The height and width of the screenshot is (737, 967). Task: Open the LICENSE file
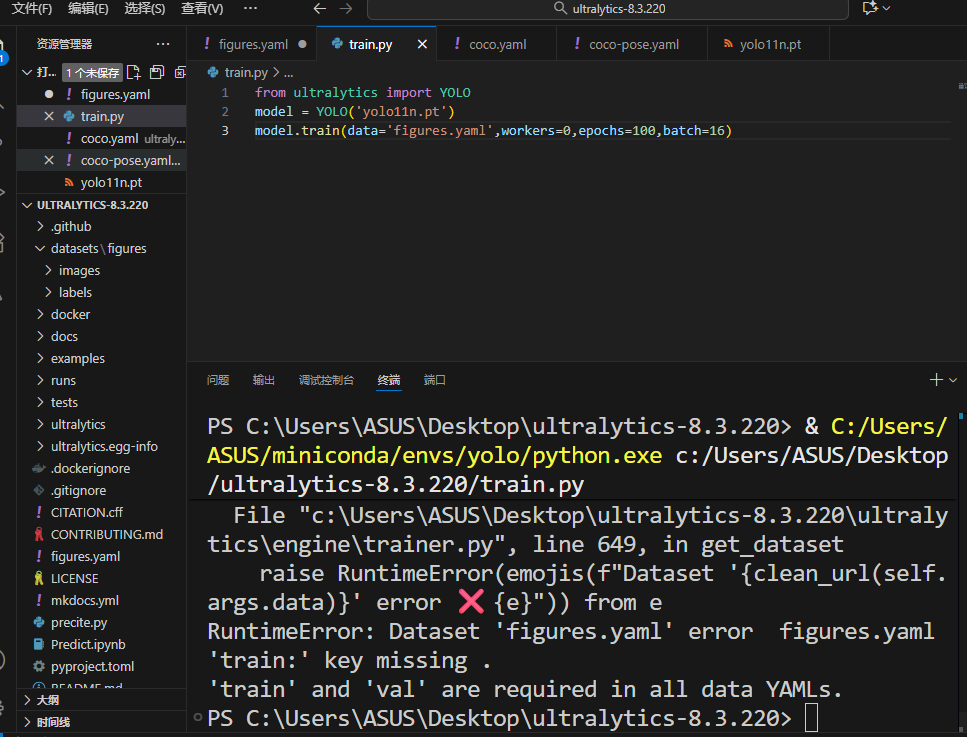(x=75, y=578)
